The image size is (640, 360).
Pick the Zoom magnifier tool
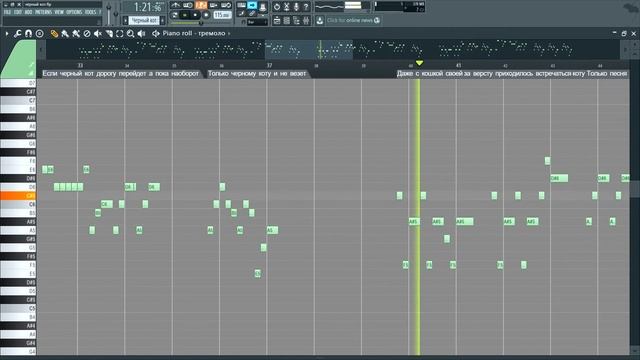pos(131,33)
